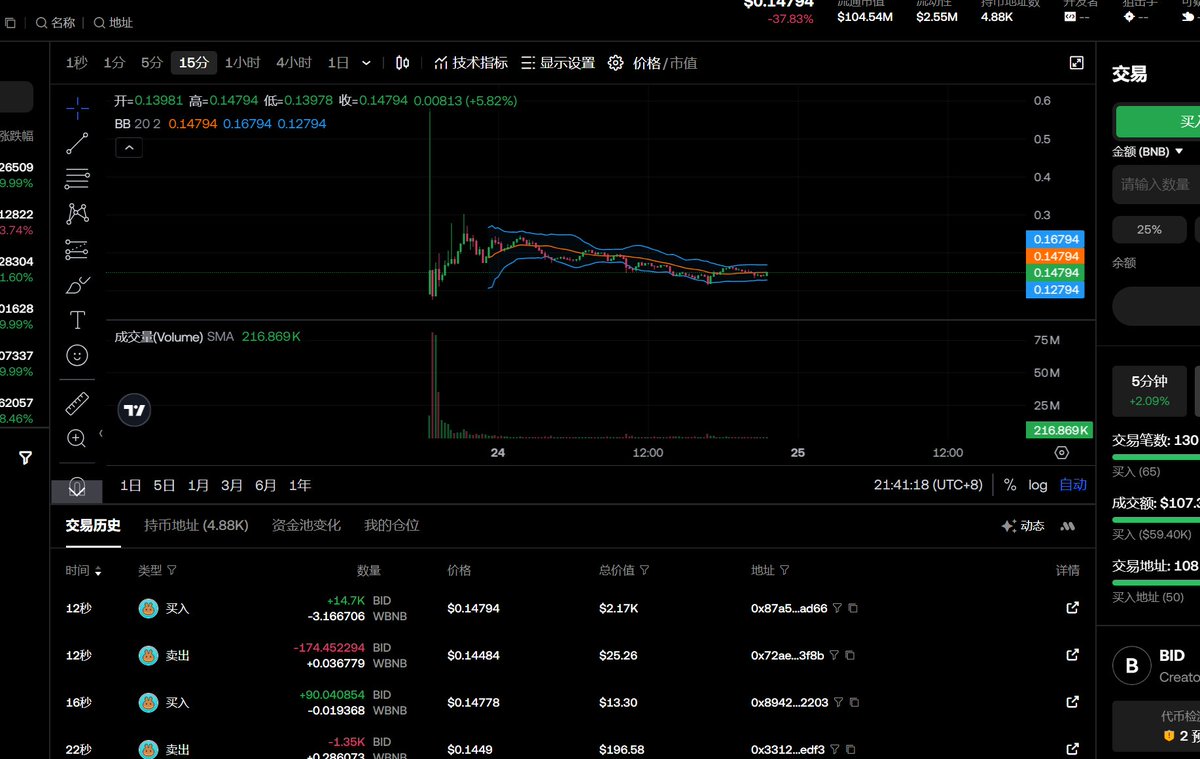Open the chart settings gear

pyautogui.click(x=616, y=62)
